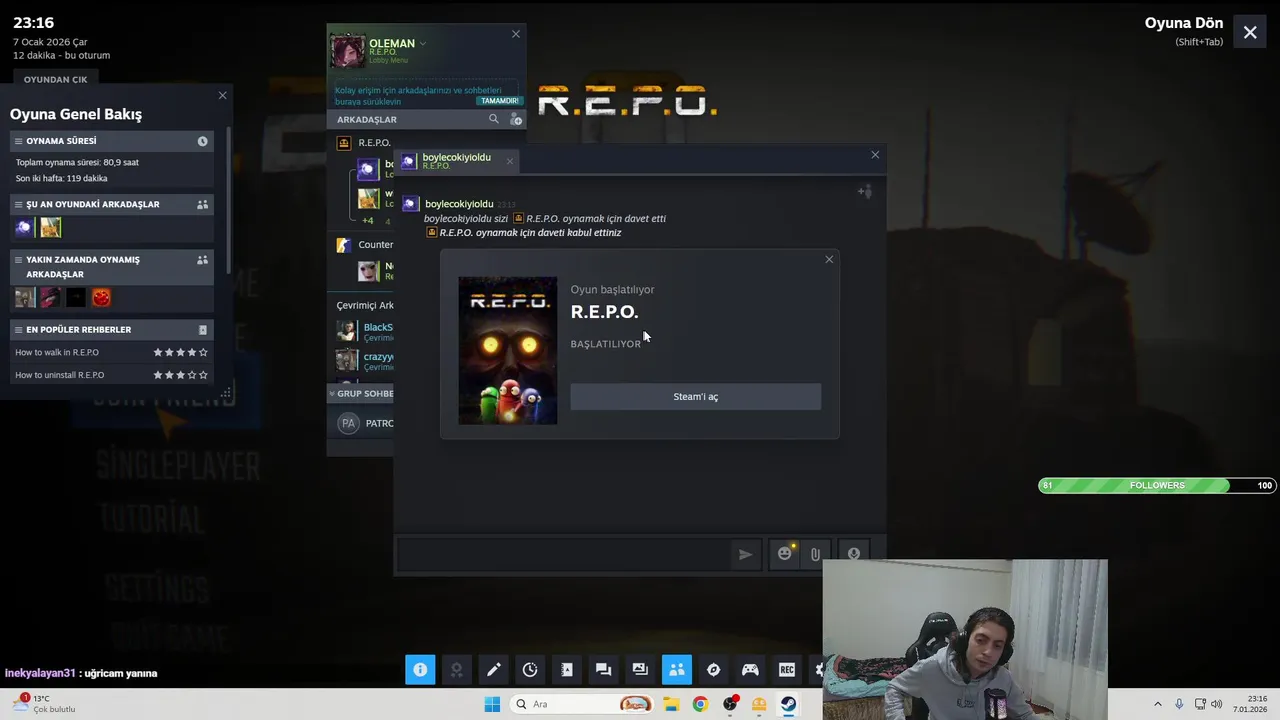This screenshot has height=720, width=1280.
Task: Close the Oyuna Genel Bakış panel
Action: 222,96
